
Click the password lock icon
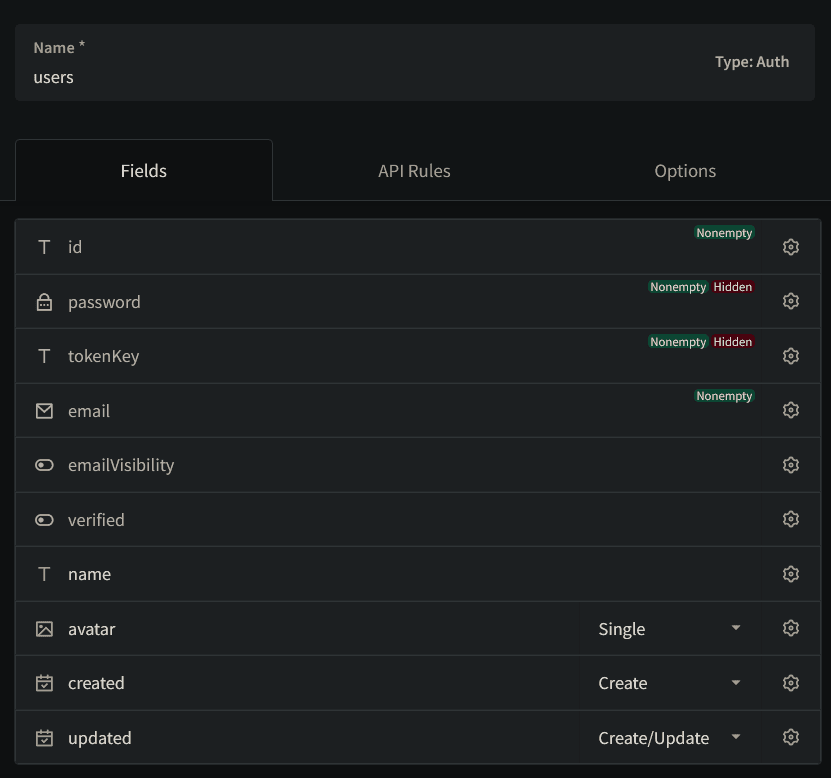coord(44,302)
